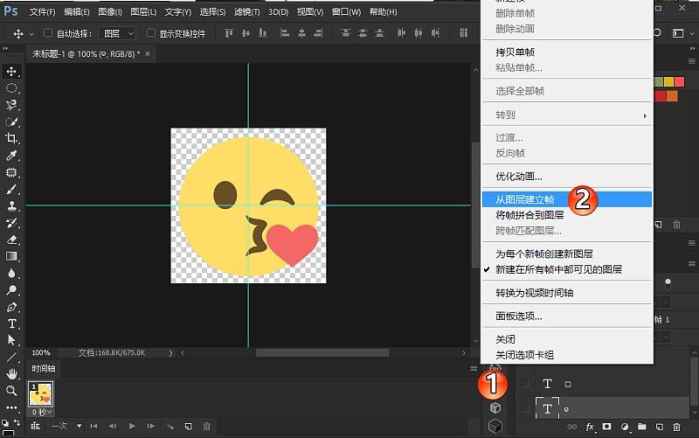
Task: Play the frame animation
Action: [x=132, y=426]
